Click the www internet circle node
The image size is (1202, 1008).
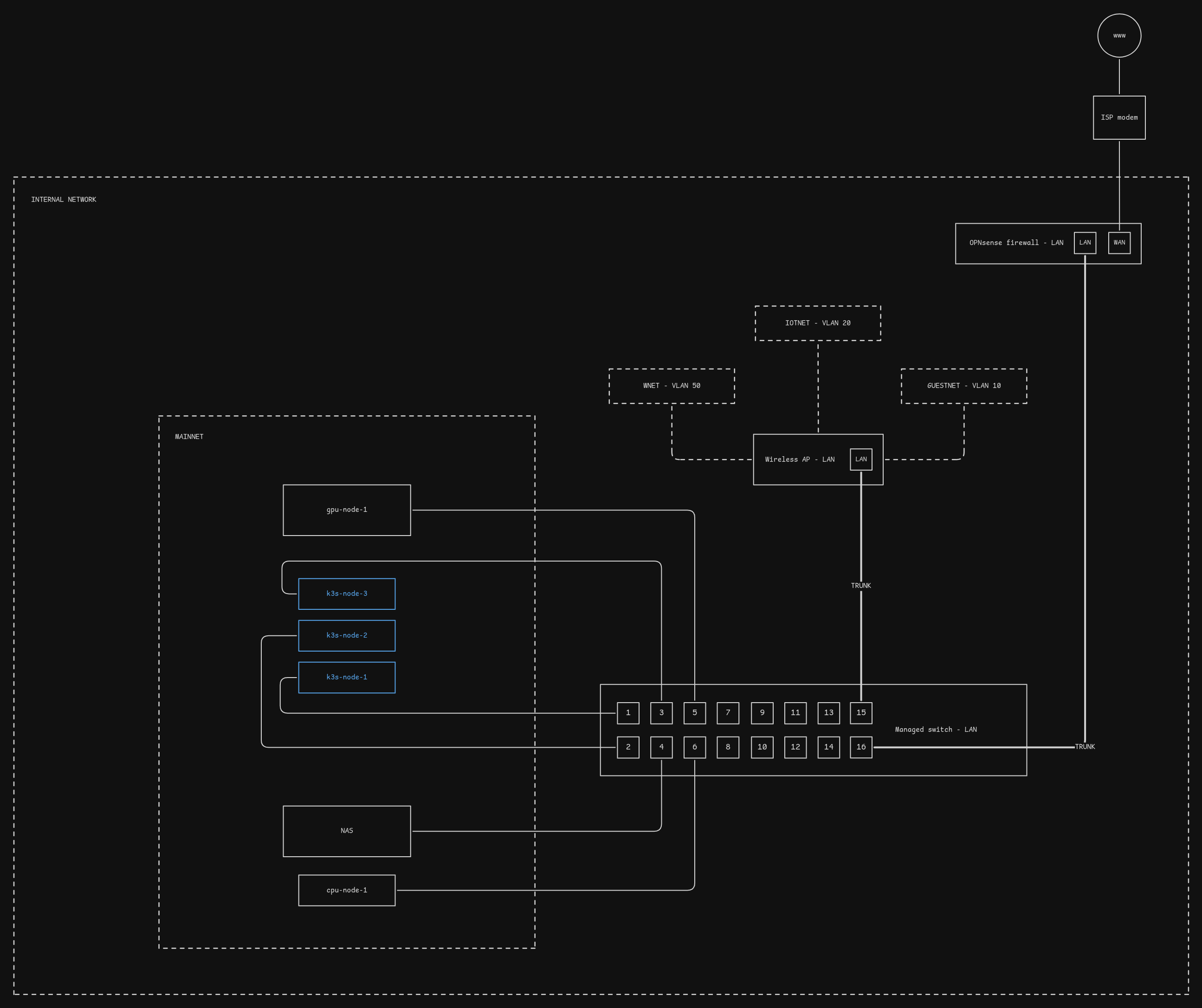(1119, 35)
